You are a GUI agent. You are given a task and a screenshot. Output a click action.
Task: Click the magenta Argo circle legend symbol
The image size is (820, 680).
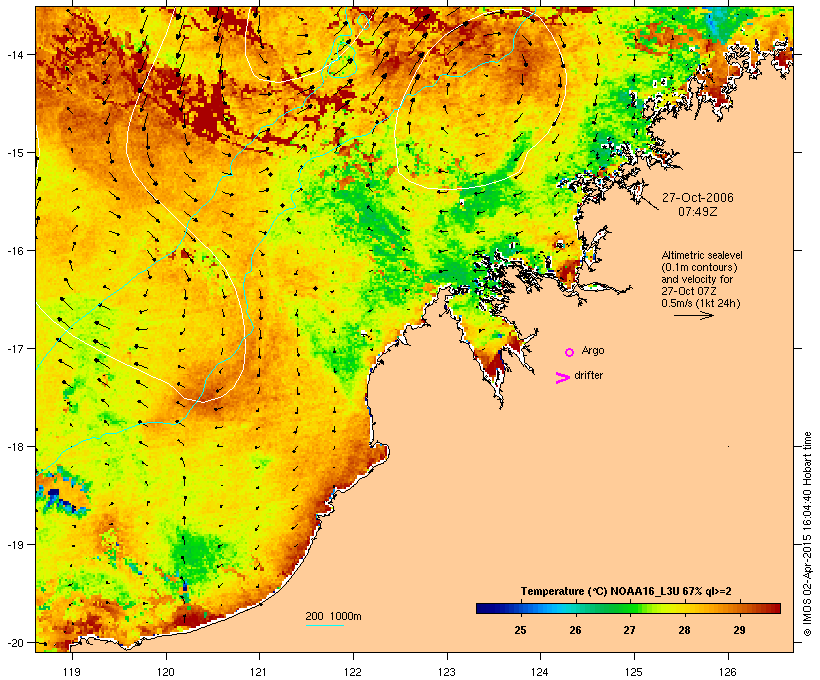pos(570,353)
